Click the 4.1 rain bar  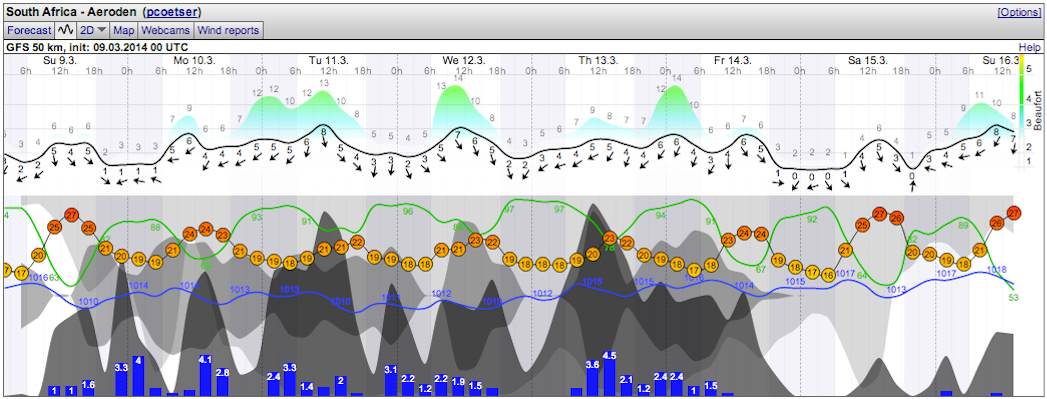tap(206, 376)
